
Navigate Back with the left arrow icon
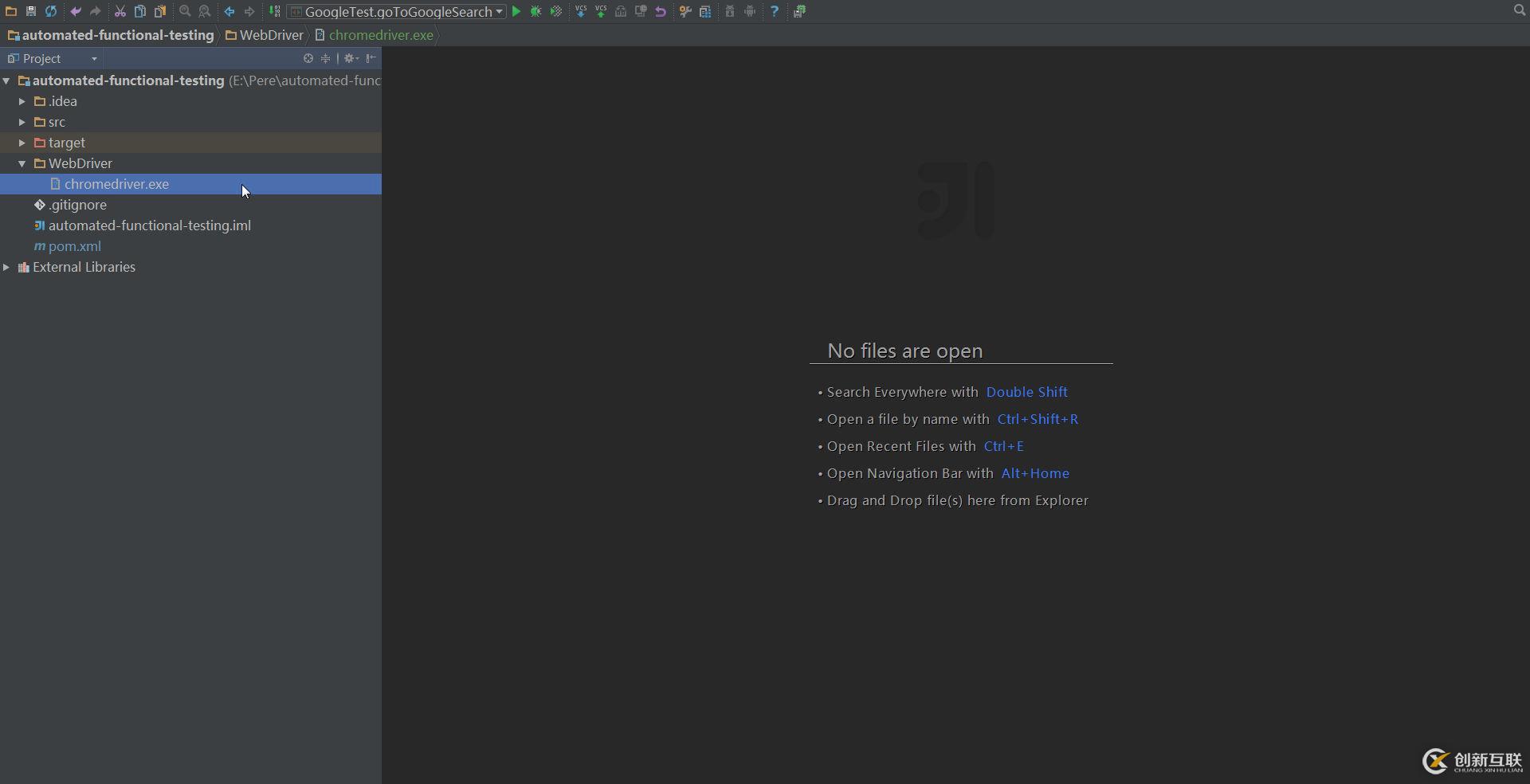[x=229, y=11]
